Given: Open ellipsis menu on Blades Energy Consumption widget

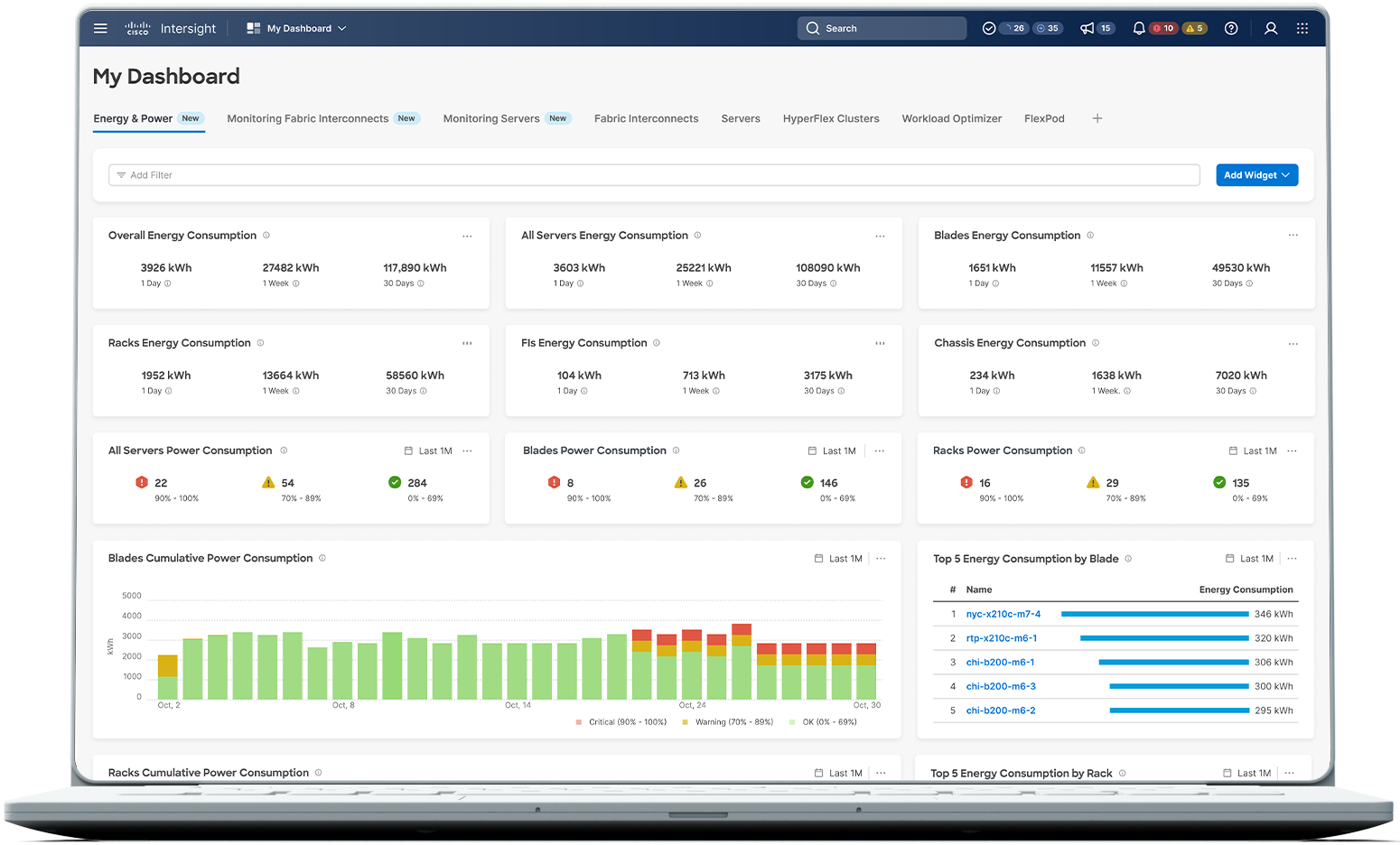Looking at the screenshot, I should coord(1293,236).
